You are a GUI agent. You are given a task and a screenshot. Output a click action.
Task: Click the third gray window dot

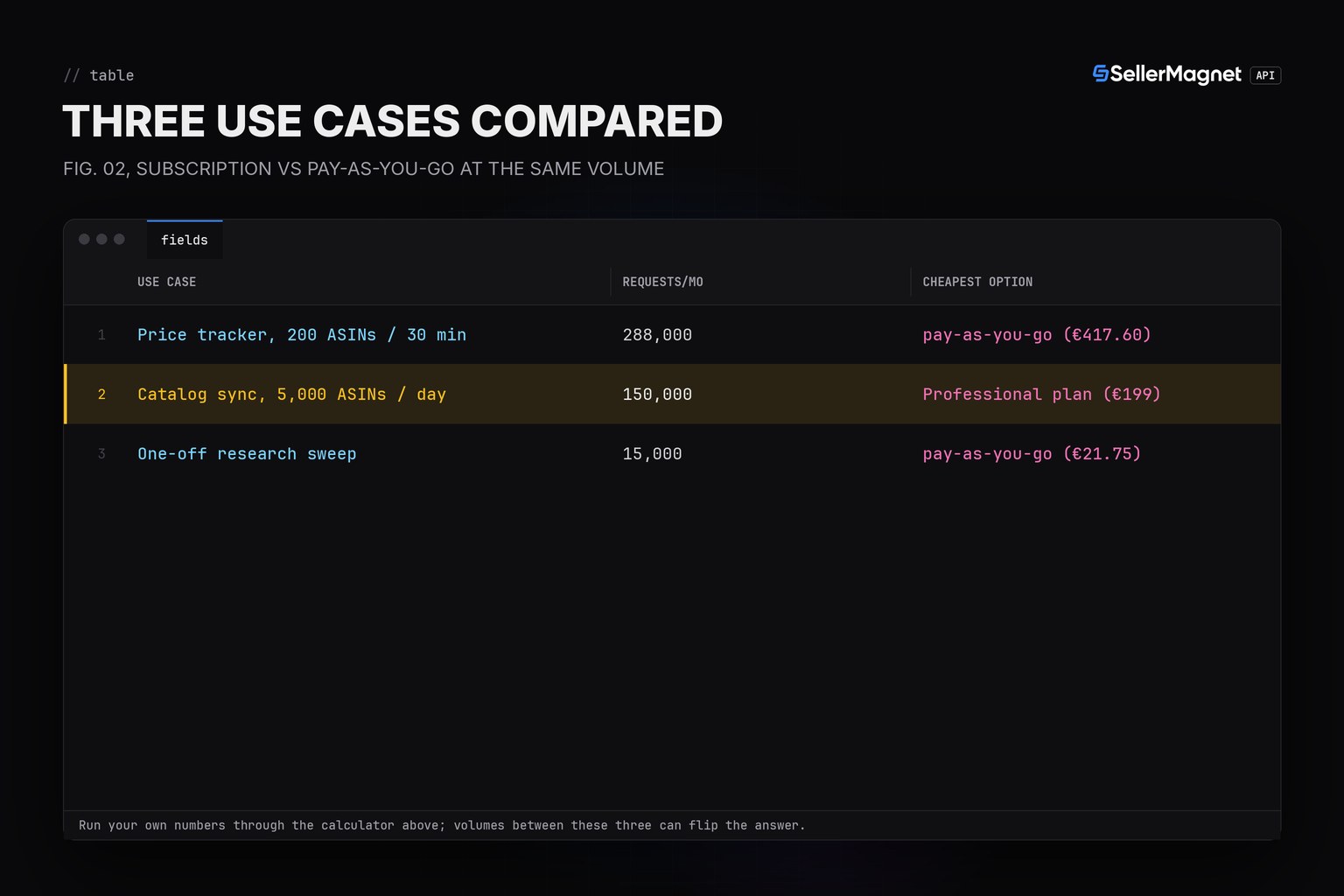point(119,239)
